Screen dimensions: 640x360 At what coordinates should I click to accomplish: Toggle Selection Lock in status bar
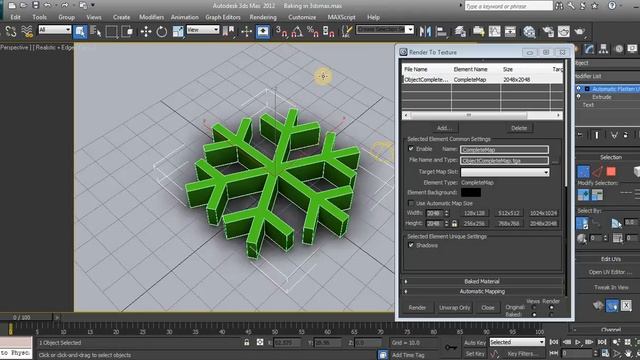[x=247, y=342]
